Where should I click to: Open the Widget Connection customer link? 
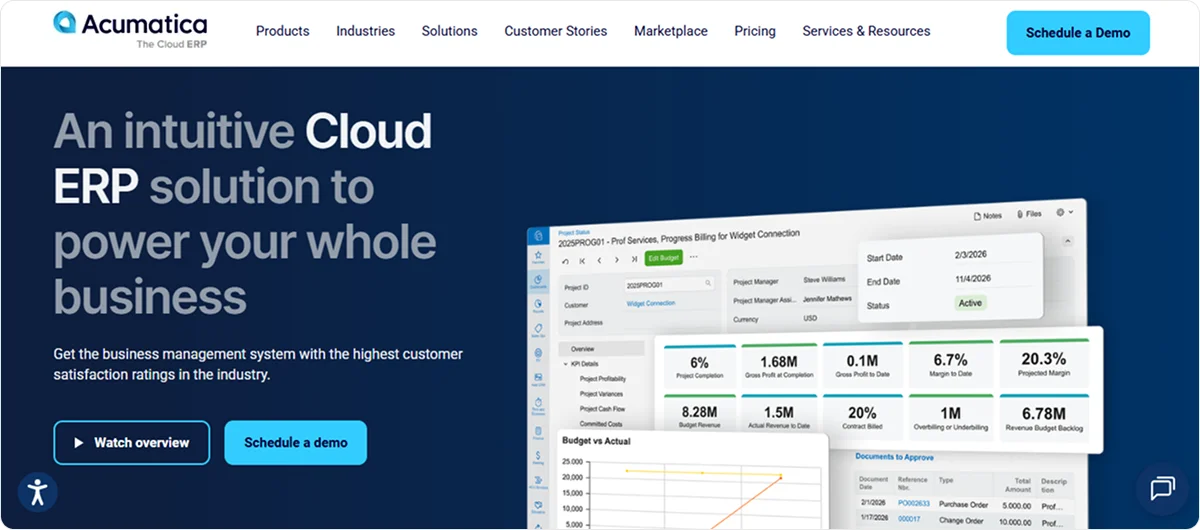coord(651,303)
